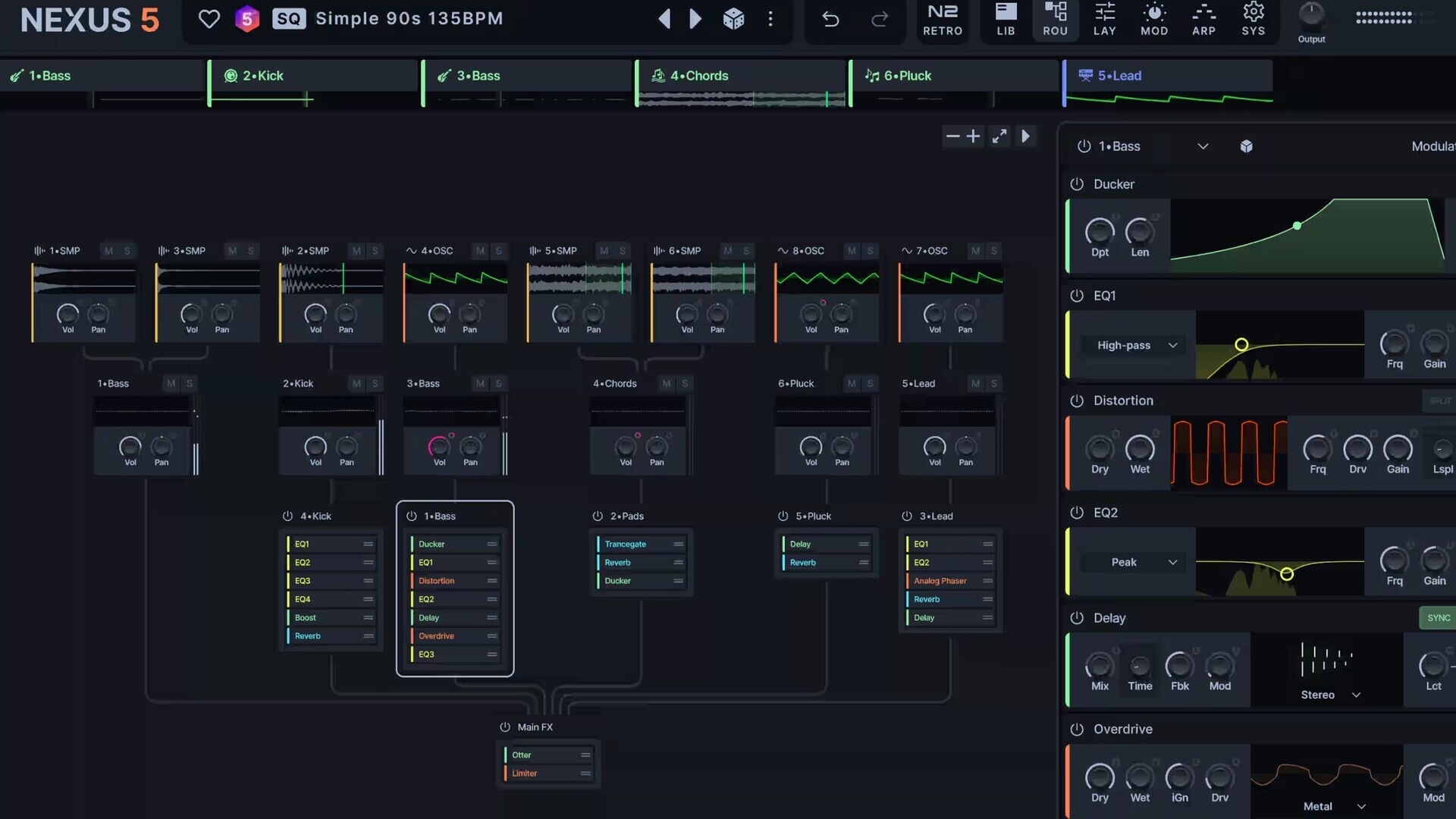Open the three-dot preset options menu
The image size is (1456, 819).
(770, 19)
